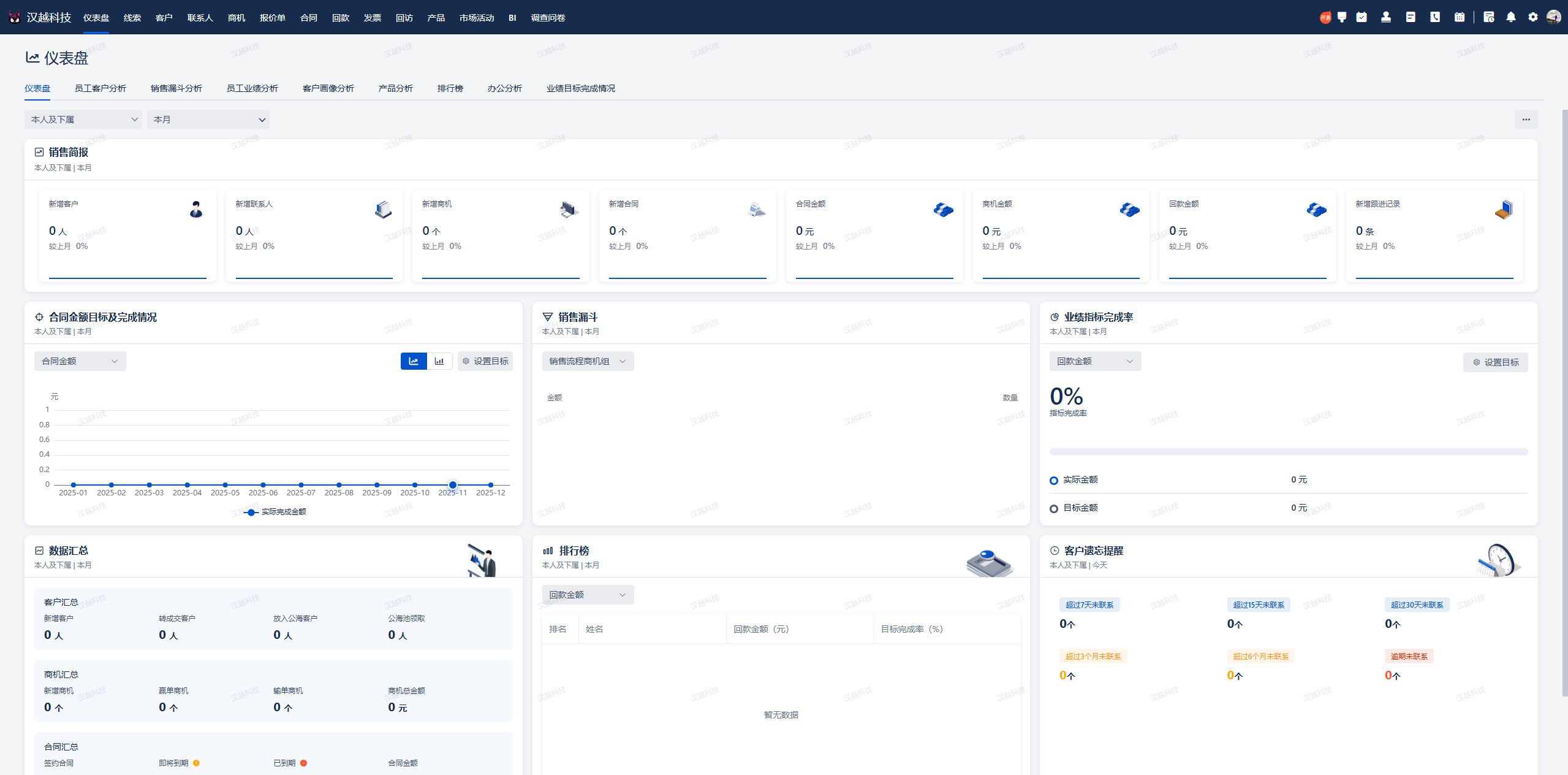This screenshot has width=1568, height=775.
Task: Click the calendar grid icon in header
Action: tap(1460, 17)
